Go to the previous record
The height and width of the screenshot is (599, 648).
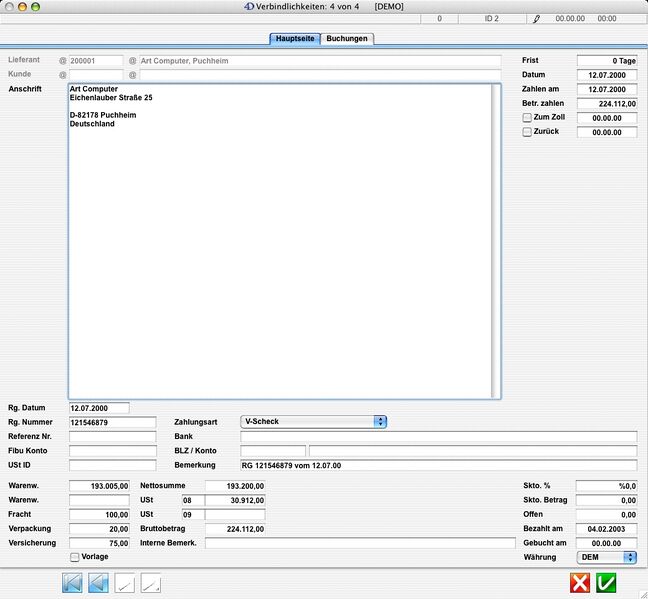tap(98, 583)
